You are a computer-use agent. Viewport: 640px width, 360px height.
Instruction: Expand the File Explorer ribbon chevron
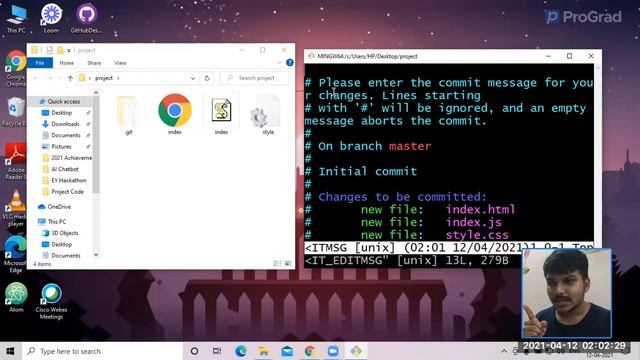[x=280, y=62]
